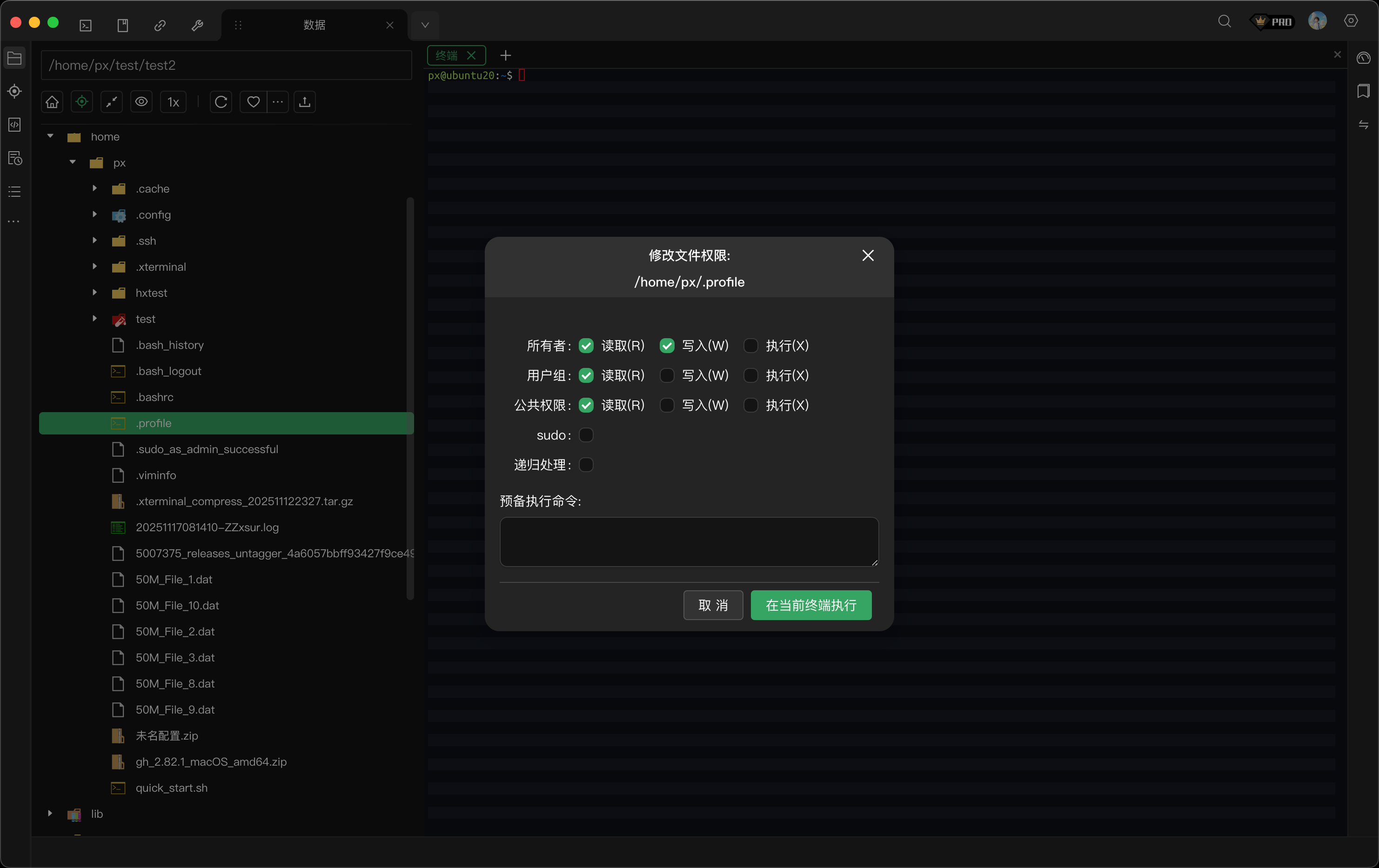Click the locate current directory target icon
Viewport: 1379px width, 868px height.
pyautogui.click(x=82, y=102)
